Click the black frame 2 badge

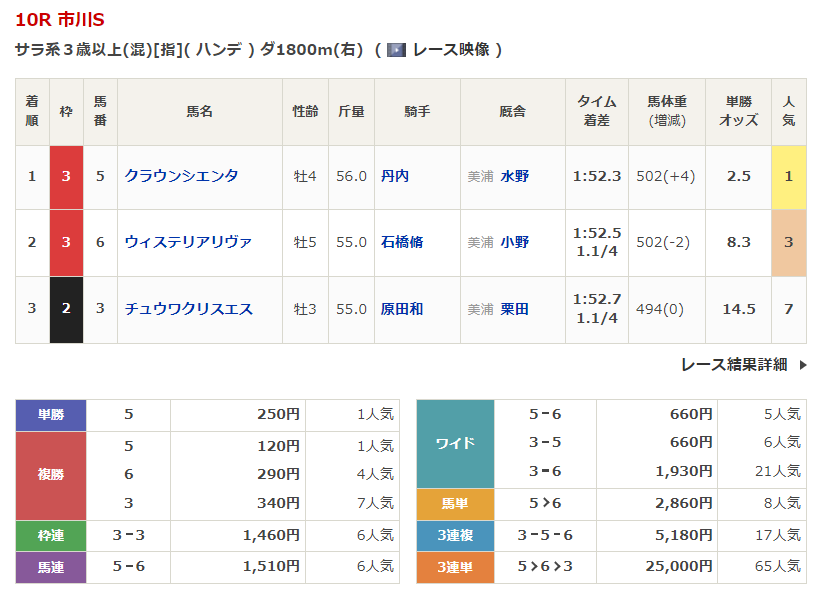point(66,309)
